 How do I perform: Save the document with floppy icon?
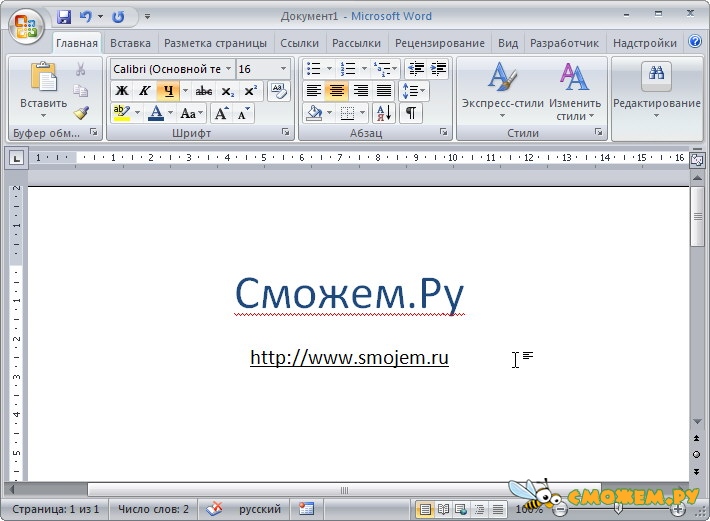click(x=64, y=17)
